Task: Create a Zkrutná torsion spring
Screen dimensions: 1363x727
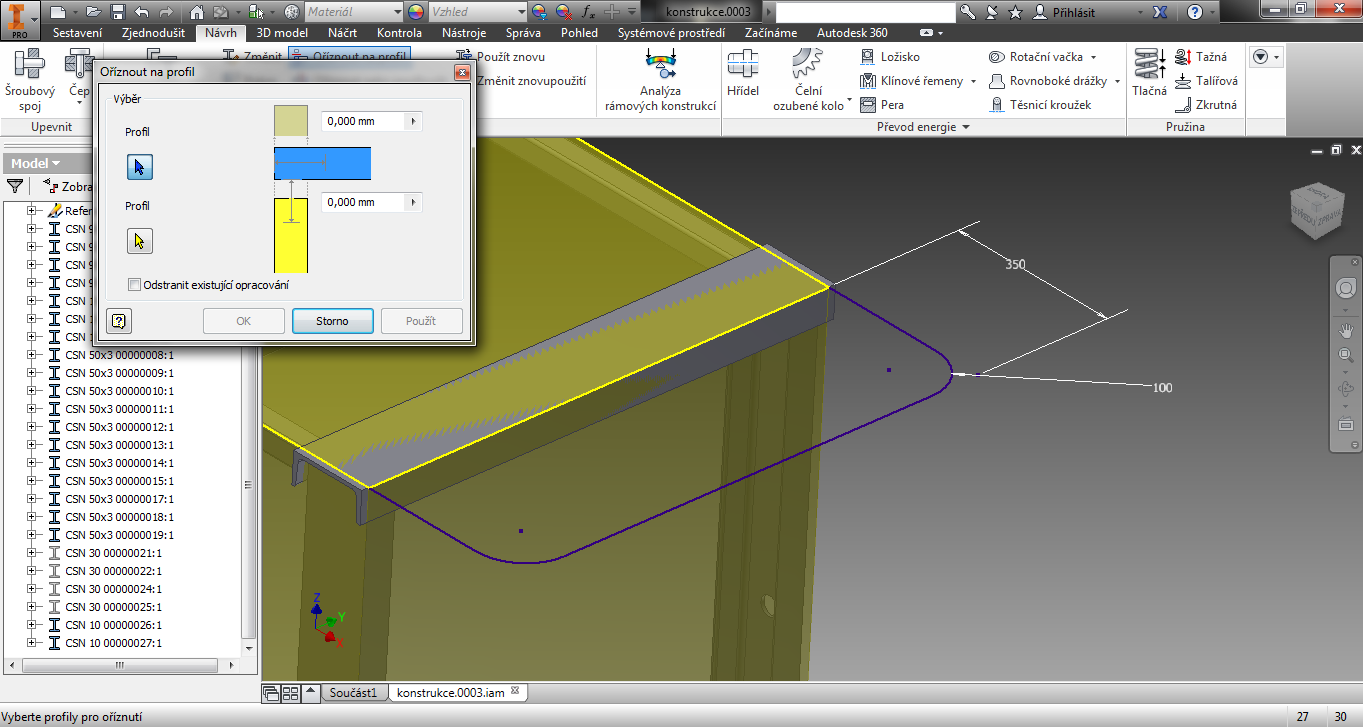Action: click(x=1206, y=105)
